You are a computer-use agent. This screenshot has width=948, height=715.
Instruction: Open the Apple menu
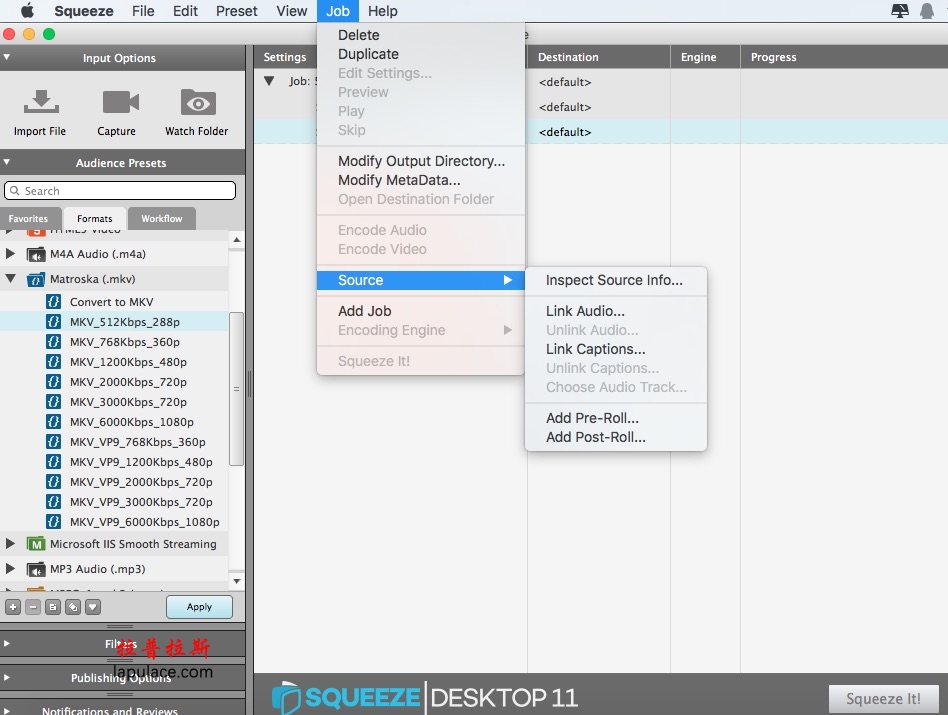point(27,11)
